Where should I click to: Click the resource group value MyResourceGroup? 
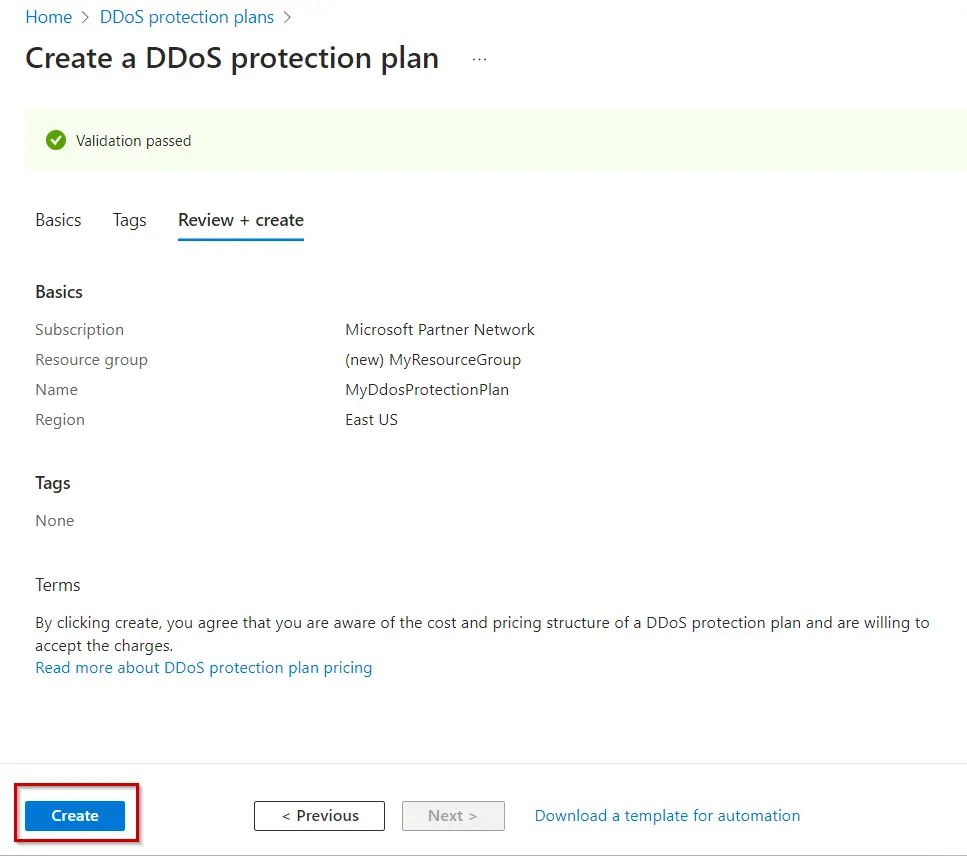[x=433, y=359]
